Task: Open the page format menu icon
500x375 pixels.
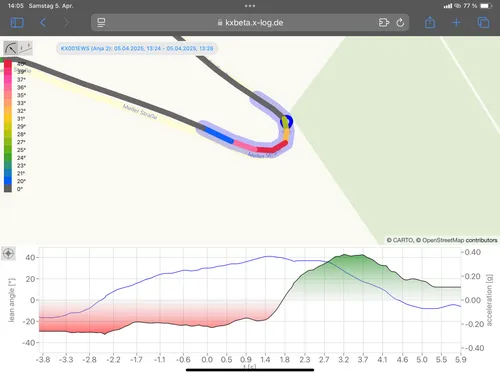Action: (101, 23)
